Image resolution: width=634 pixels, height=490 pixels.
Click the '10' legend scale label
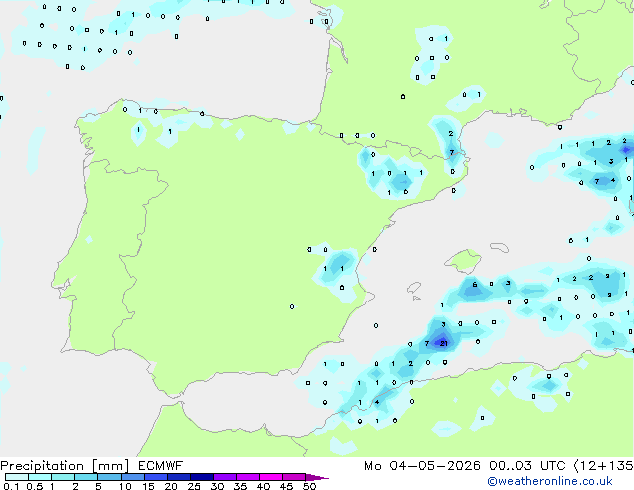pyautogui.click(x=125, y=486)
